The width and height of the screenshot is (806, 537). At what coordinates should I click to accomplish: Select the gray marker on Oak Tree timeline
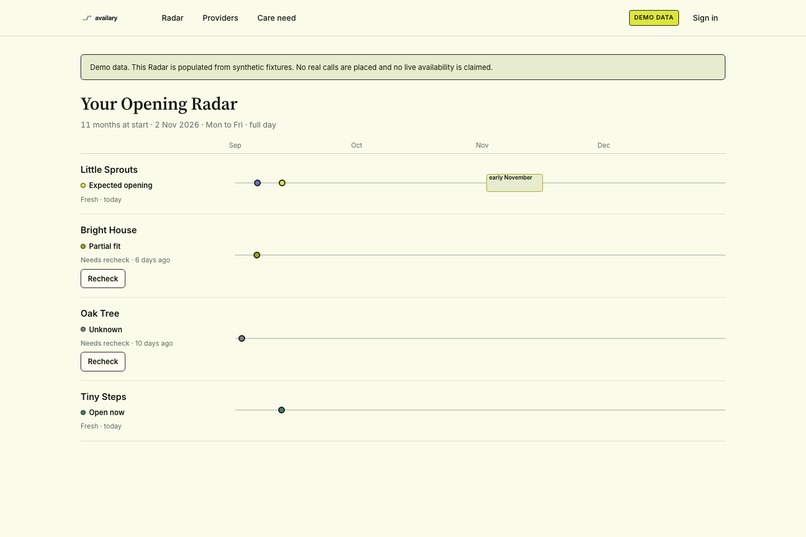click(242, 338)
